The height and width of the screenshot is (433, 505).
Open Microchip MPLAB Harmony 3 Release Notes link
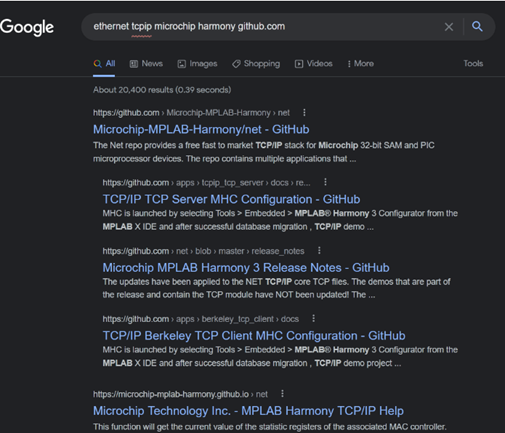(246, 268)
